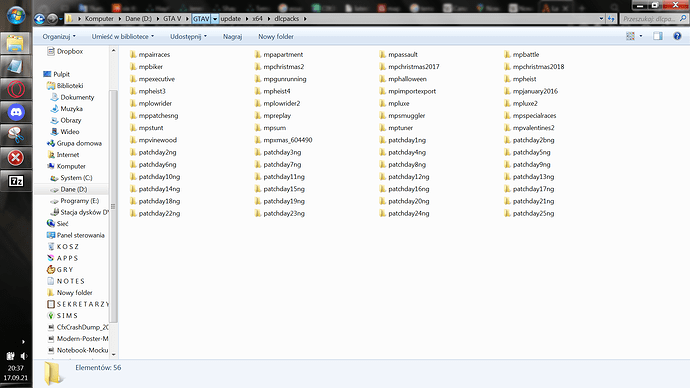This screenshot has height=388, width=690.
Task: Select the patchday25ng folder icon
Action: (x=507, y=213)
